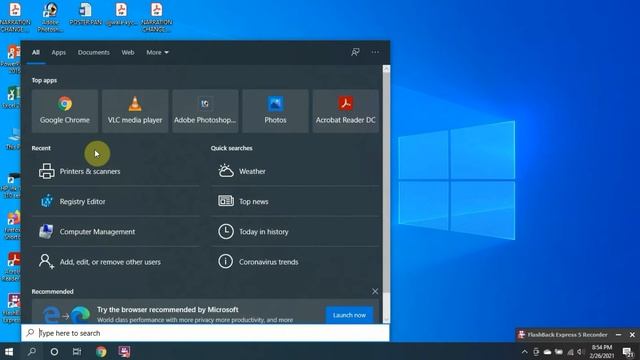This screenshot has width=640, height=360.
Task: Open the Photos app tile
Action: (x=276, y=111)
